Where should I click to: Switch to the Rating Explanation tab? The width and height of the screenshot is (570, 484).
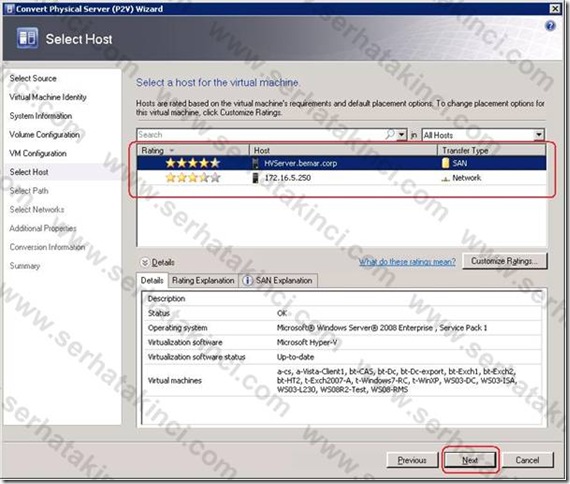point(203,280)
